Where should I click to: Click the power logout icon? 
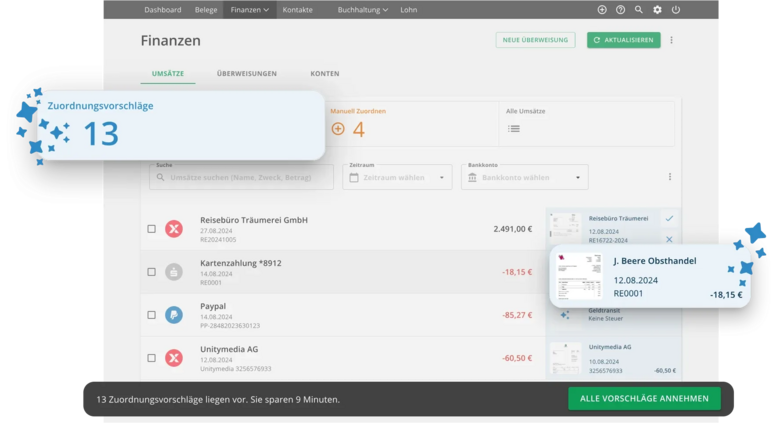coord(676,9)
